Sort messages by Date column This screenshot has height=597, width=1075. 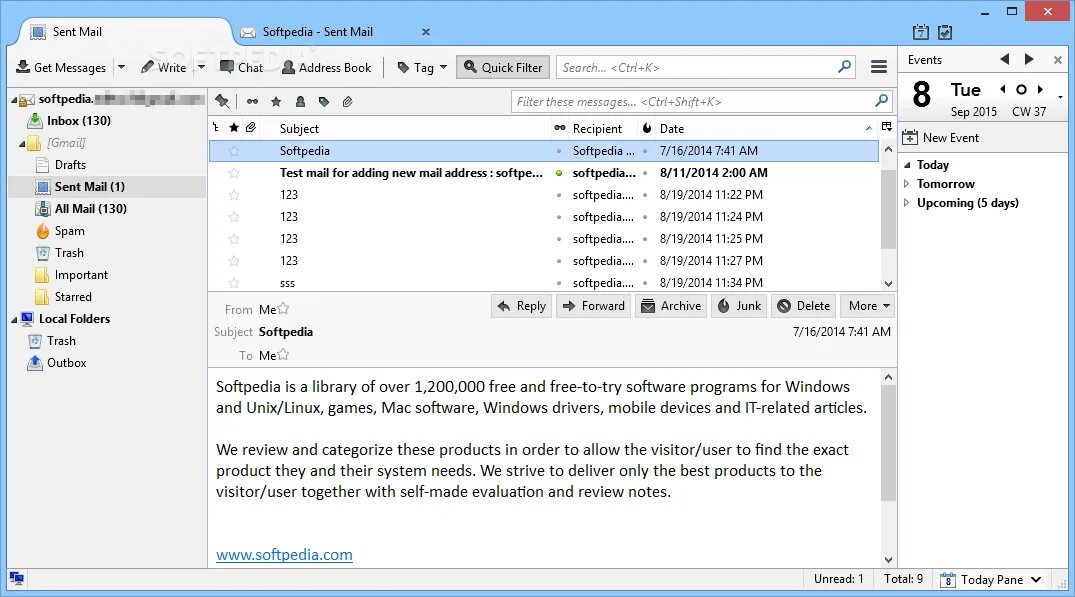[x=672, y=128]
